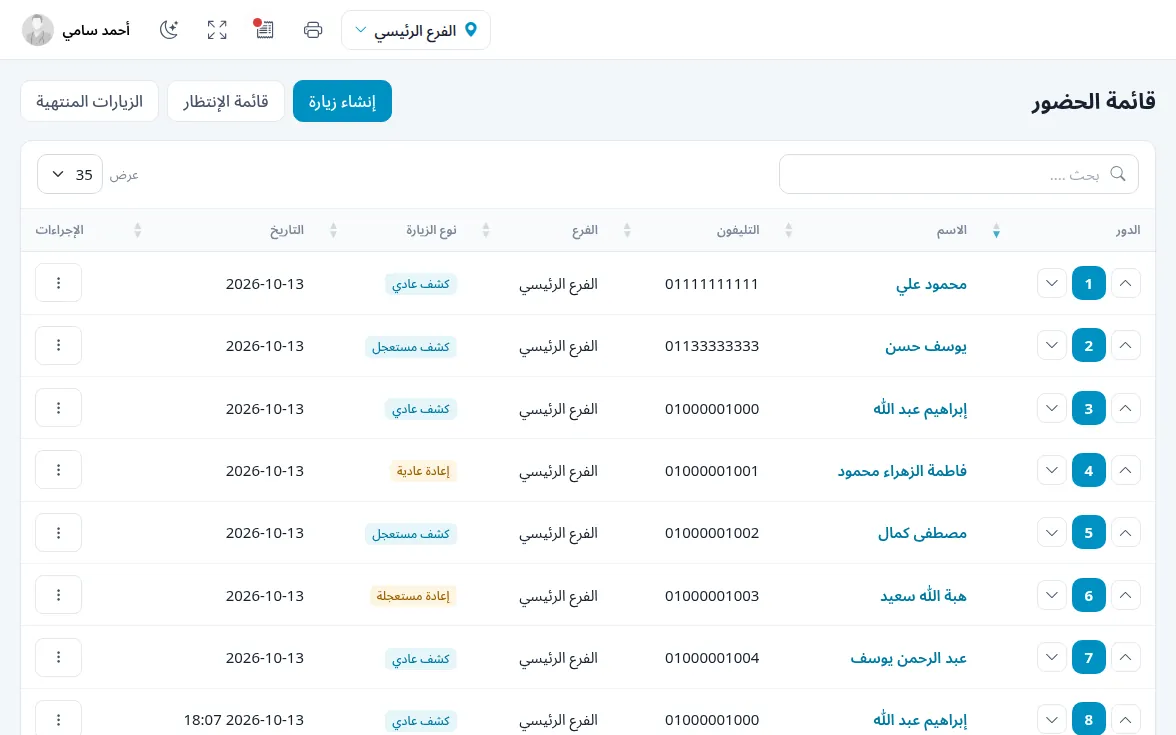Open أحمد سامي user avatar
The image size is (1176, 735).
[x=38, y=30]
